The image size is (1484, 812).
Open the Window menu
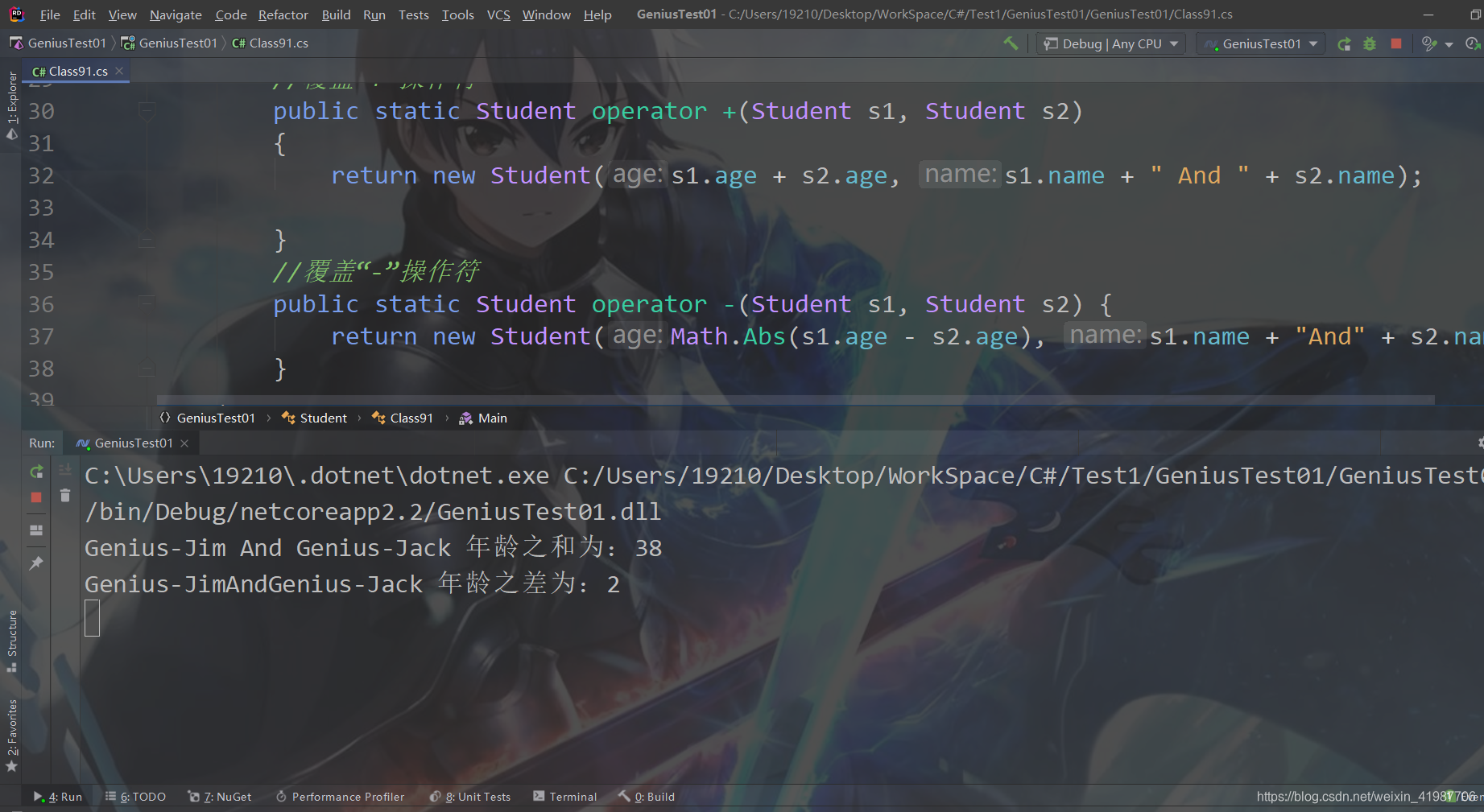click(x=547, y=14)
